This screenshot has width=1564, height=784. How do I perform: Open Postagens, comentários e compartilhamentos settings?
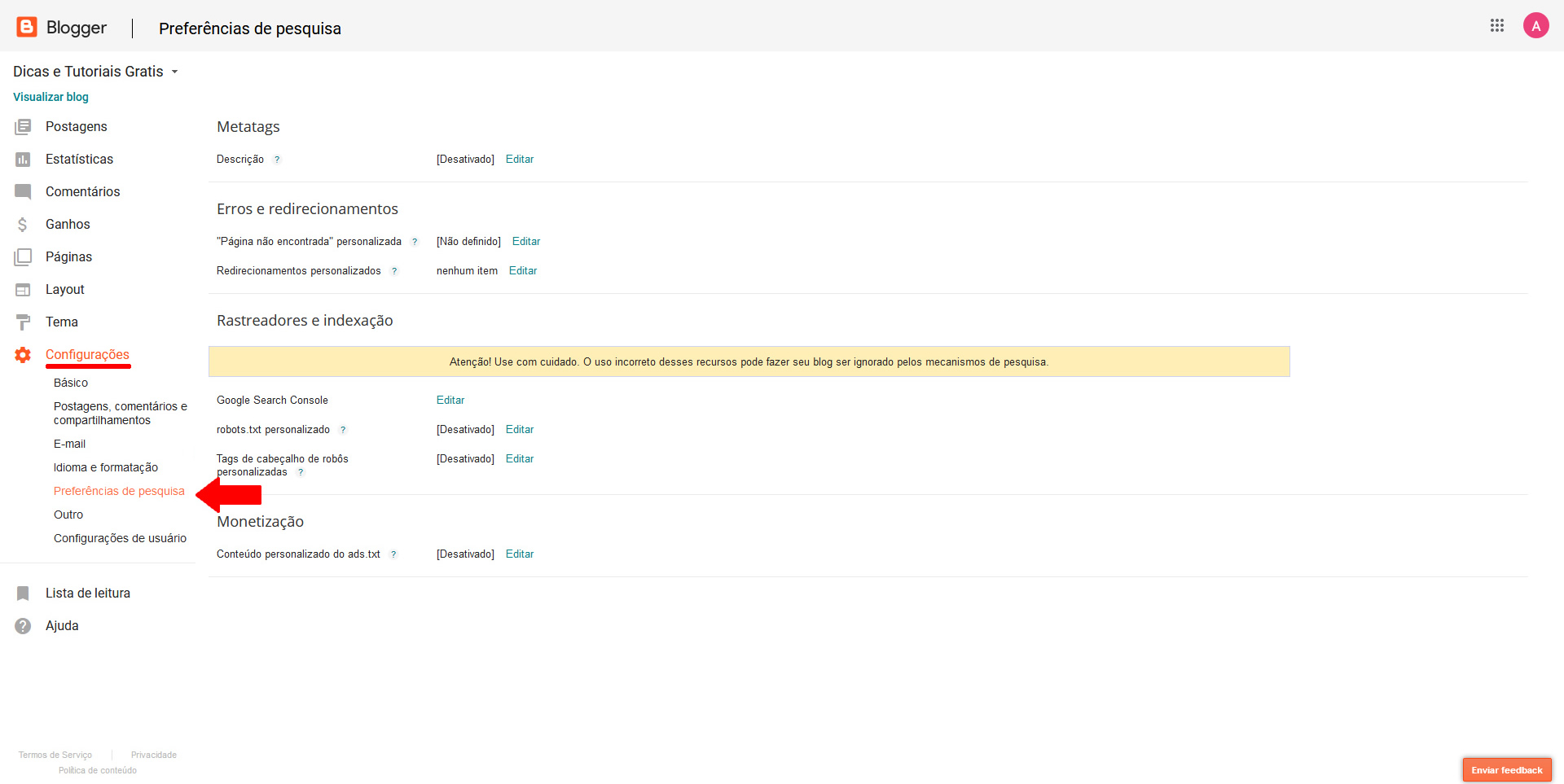pos(121,413)
